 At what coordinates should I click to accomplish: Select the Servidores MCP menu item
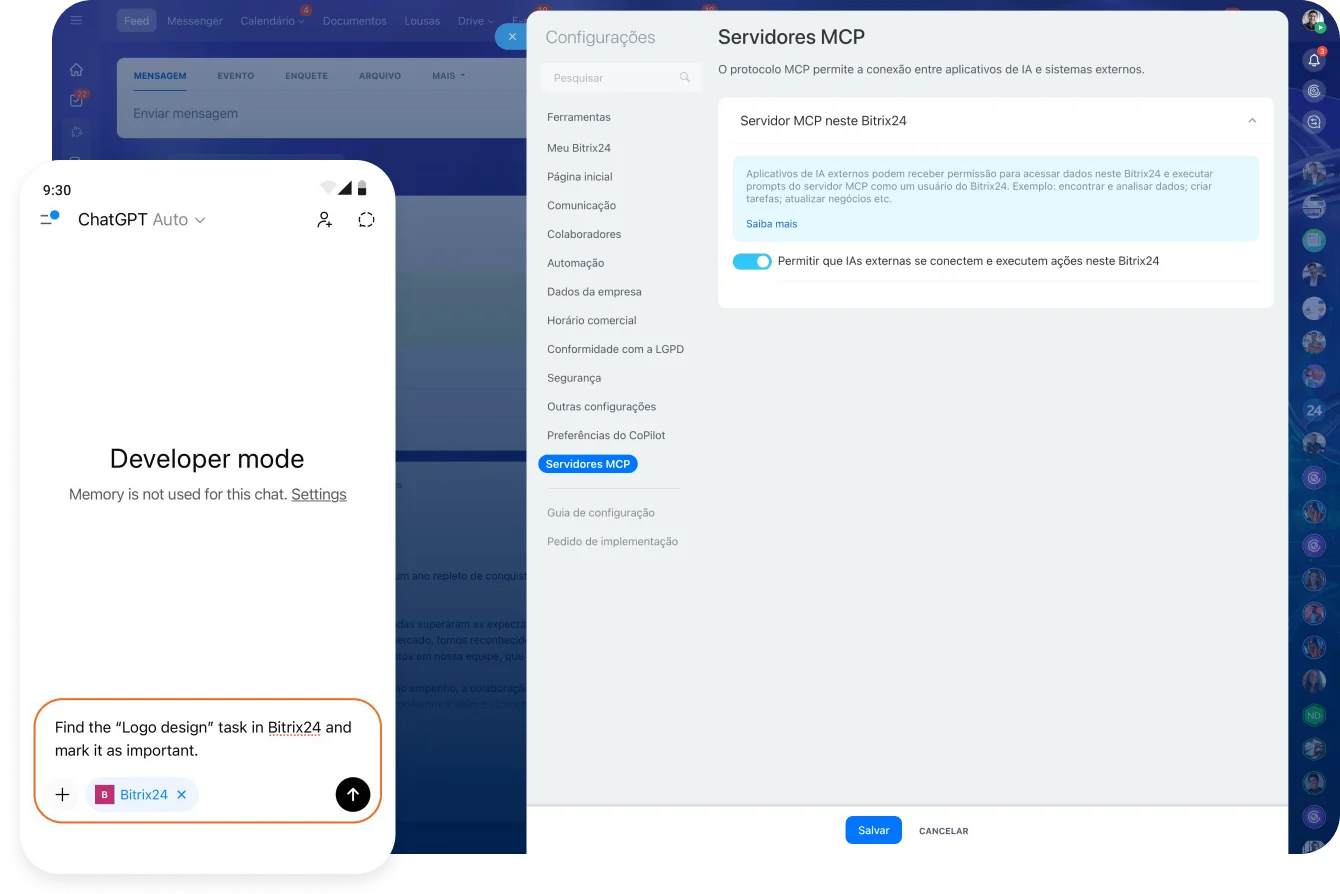588,464
